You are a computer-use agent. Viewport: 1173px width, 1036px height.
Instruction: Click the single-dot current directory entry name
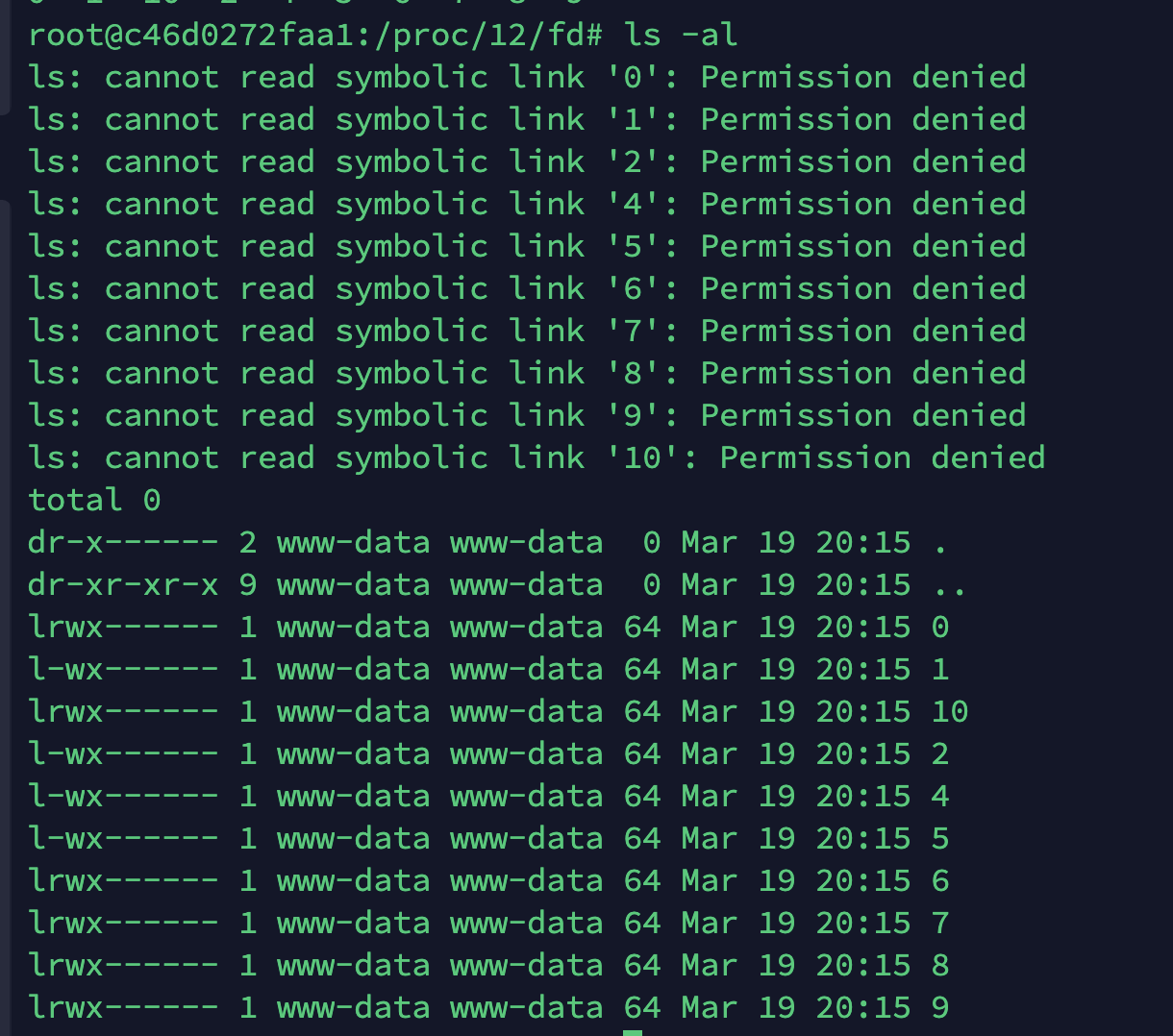[940, 545]
